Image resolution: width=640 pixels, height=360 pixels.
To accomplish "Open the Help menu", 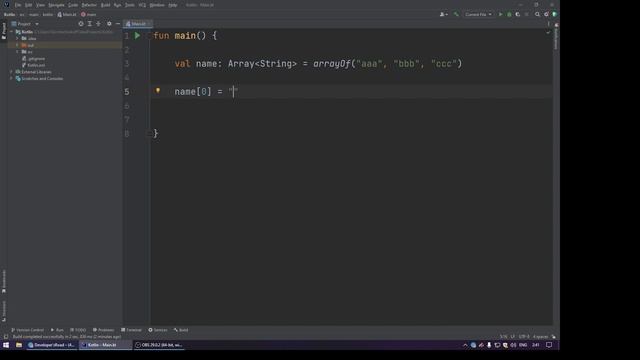I will pyautogui.click(x=173, y=5).
